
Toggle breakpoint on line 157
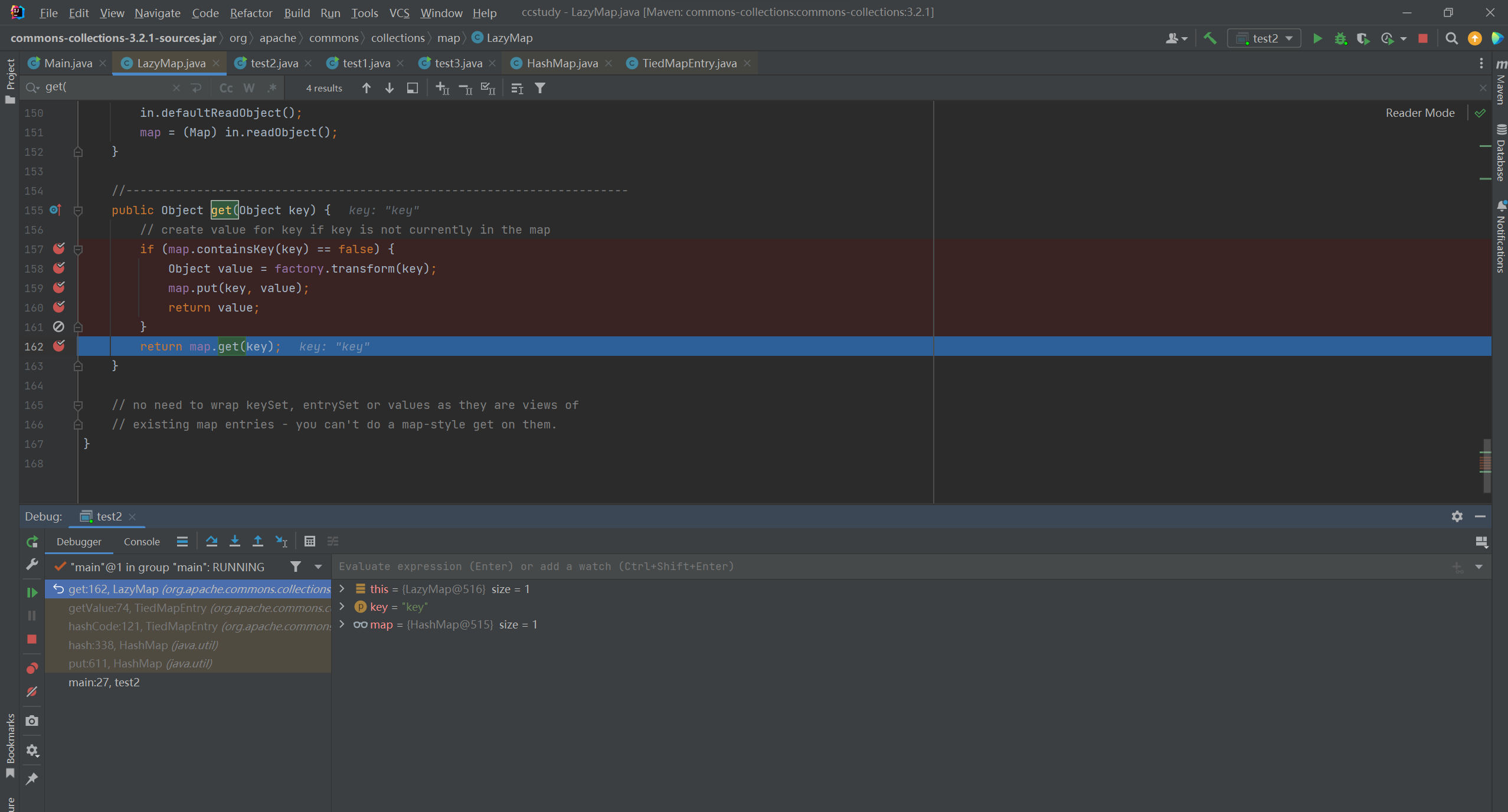tap(59, 248)
